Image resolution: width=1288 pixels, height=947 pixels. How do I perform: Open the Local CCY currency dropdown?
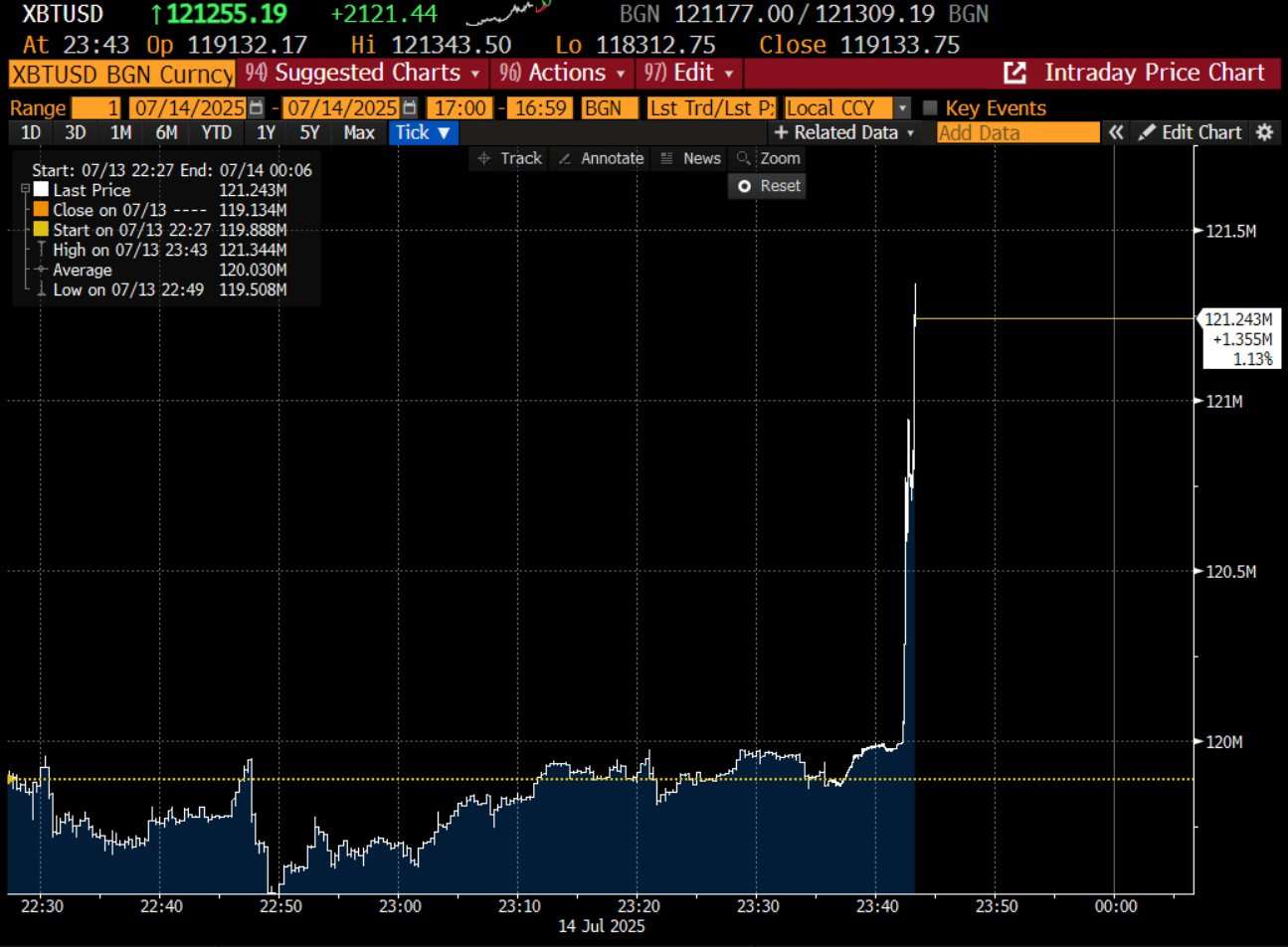click(x=901, y=108)
